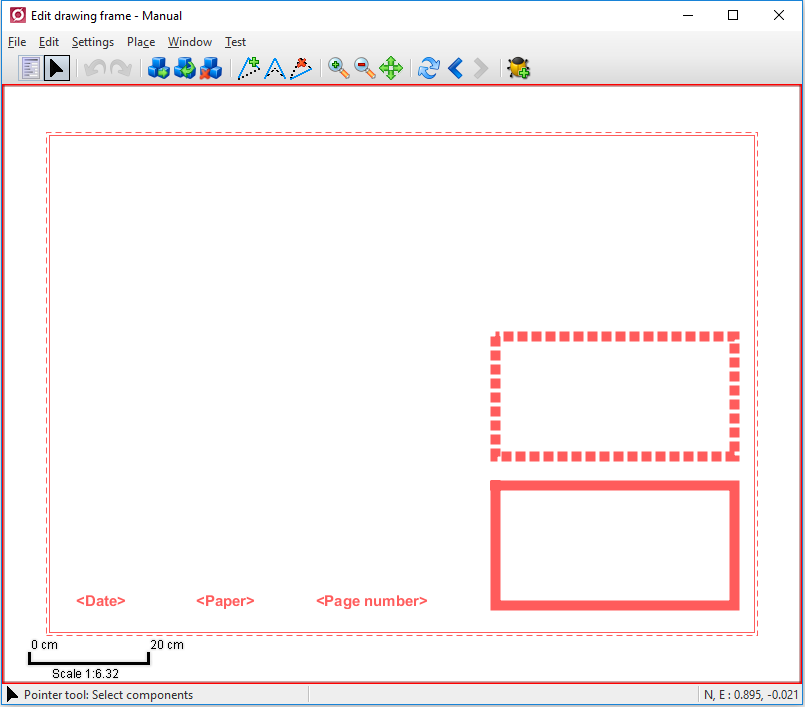Screen dimensions: 805x707
Task: Click the Scale 1:6.32 label
Action: 85,674
